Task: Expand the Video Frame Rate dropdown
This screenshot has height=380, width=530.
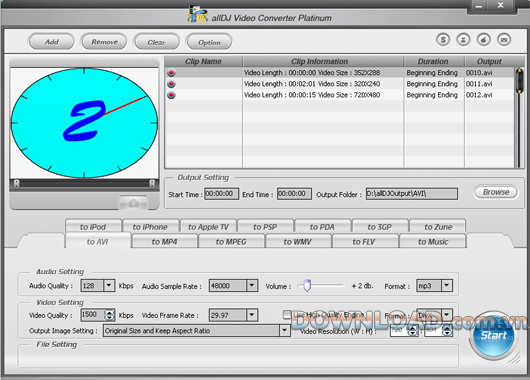Action: click(252, 315)
